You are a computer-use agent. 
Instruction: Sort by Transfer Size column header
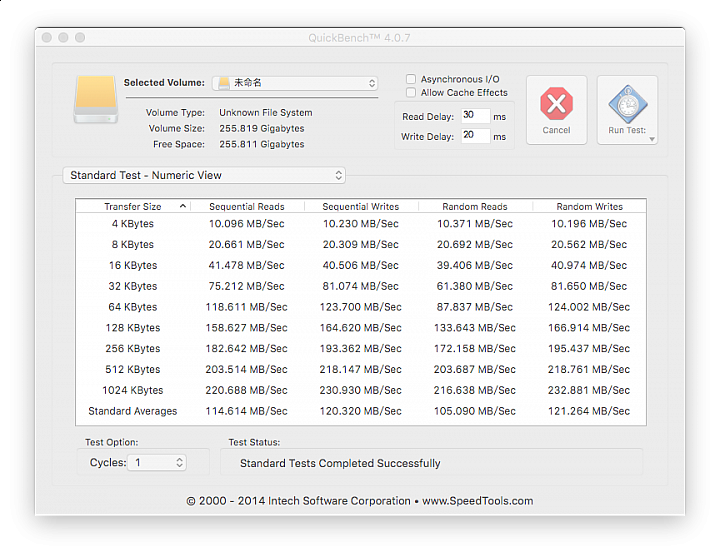(x=133, y=207)
